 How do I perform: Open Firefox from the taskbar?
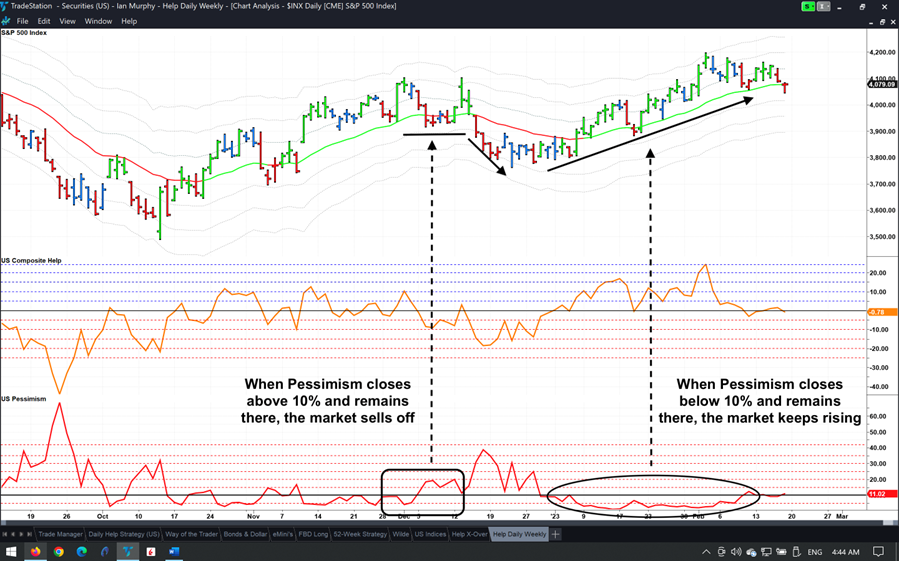[36, 551]
